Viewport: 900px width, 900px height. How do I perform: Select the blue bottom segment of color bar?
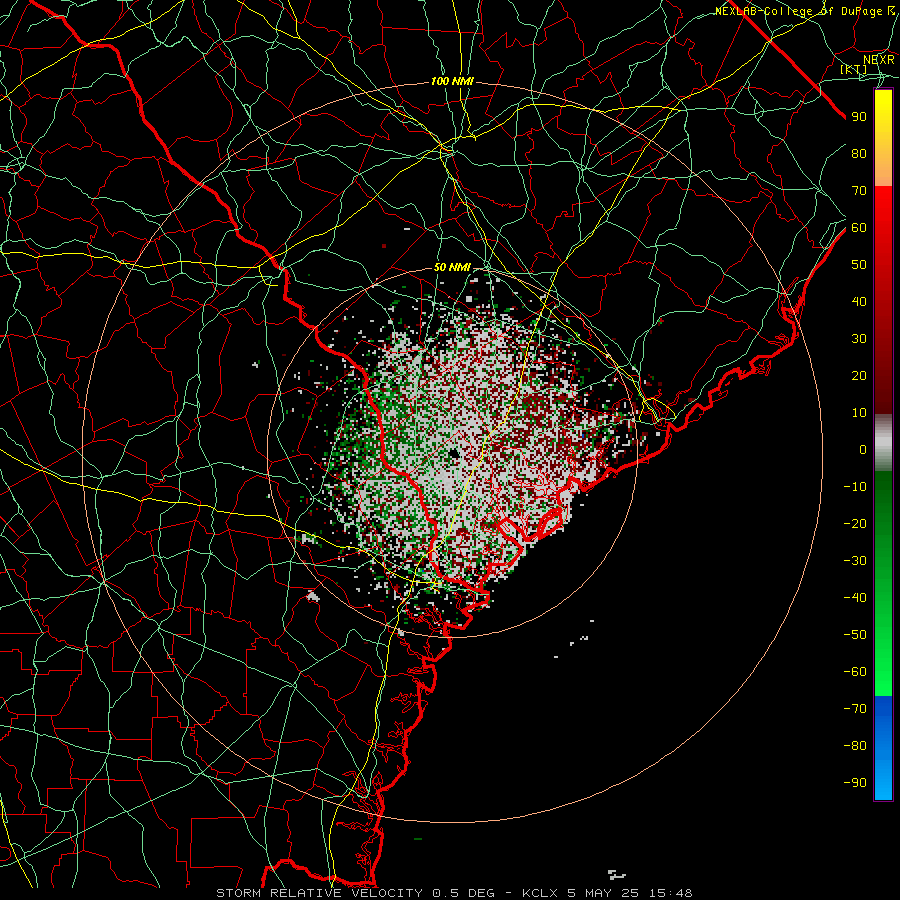point(883,747)
